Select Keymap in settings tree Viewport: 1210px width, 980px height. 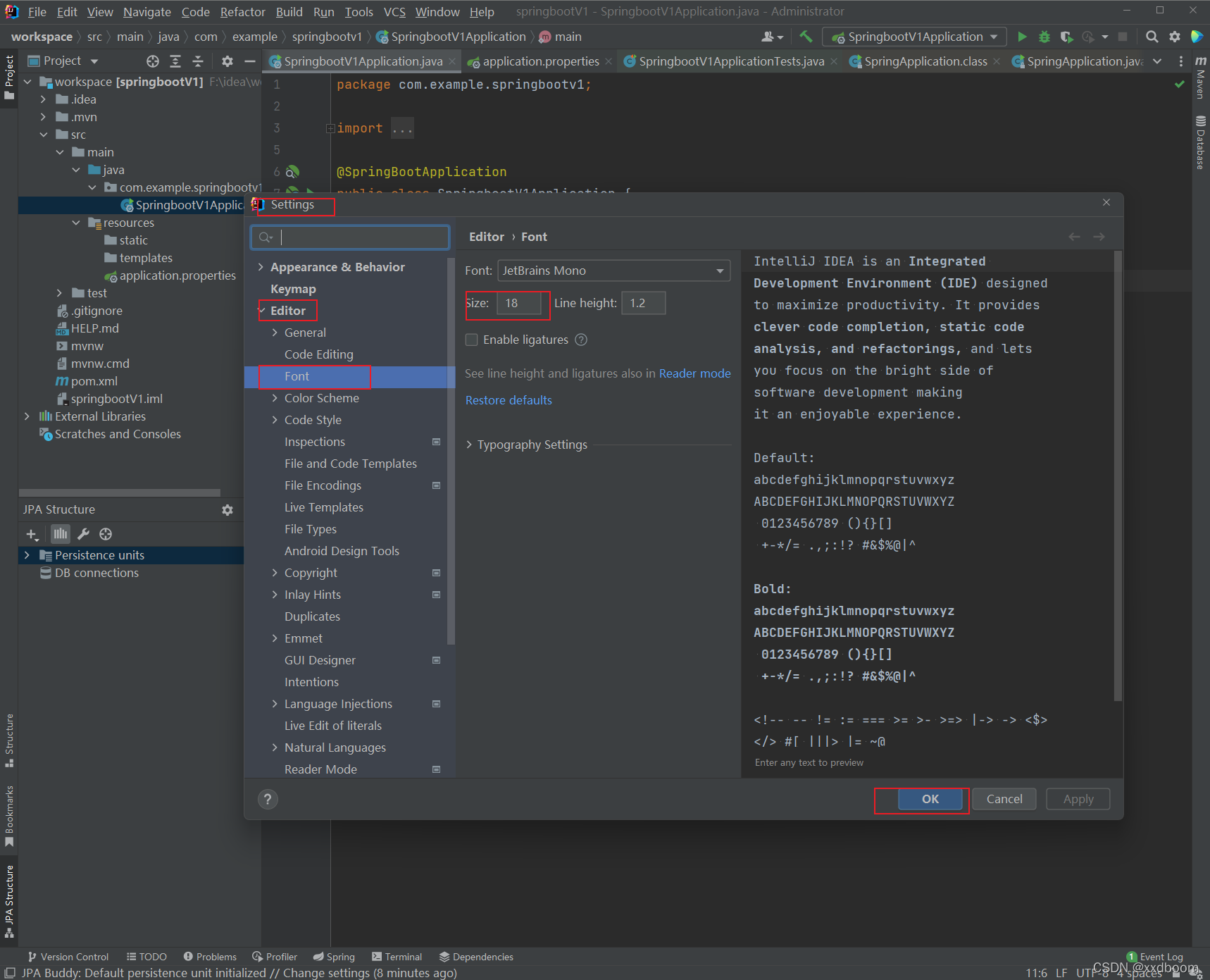293,289
